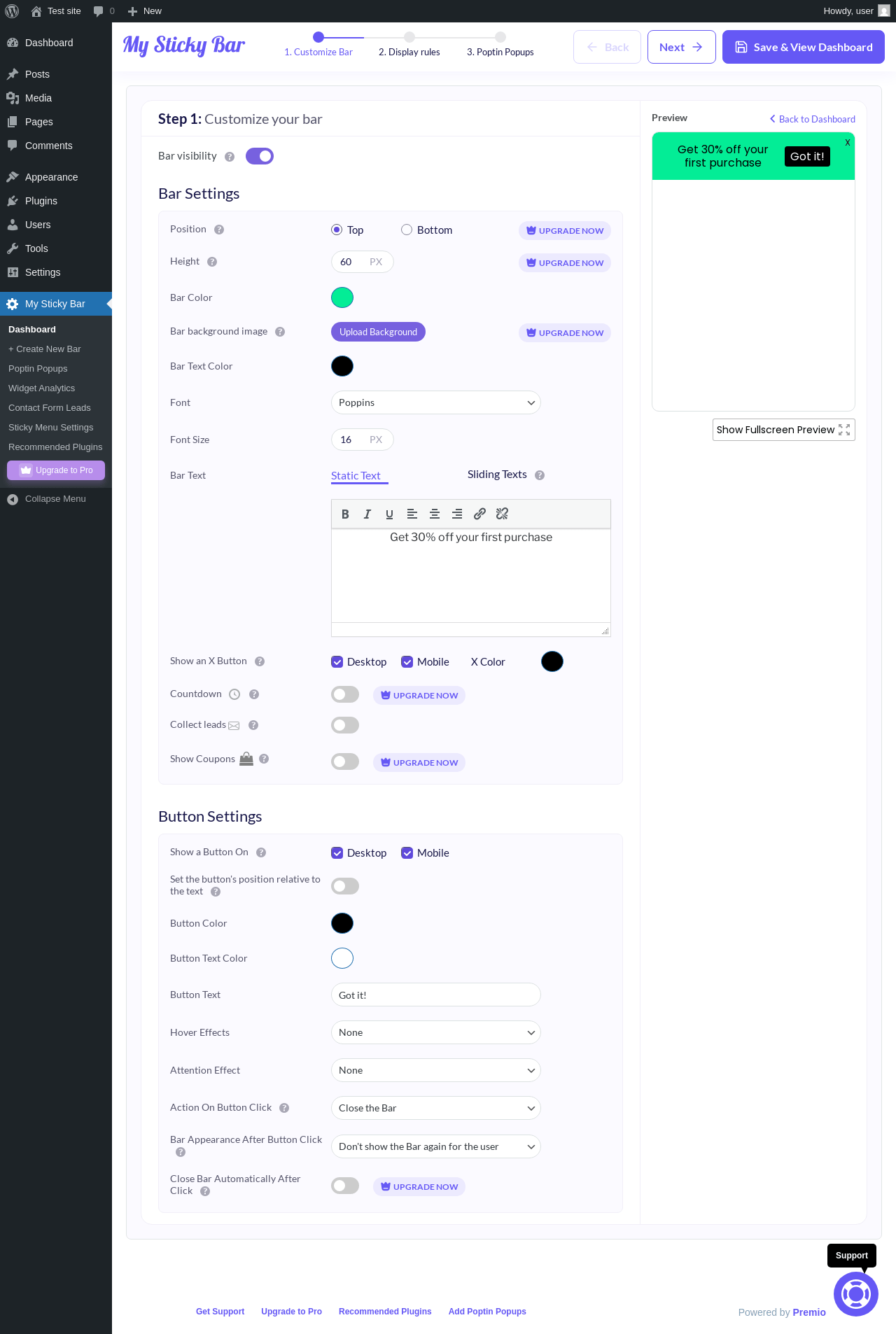Viewport: 896px width, 1334px height.
Task: Click the Bold formatting icon
Action: point(345,514)
